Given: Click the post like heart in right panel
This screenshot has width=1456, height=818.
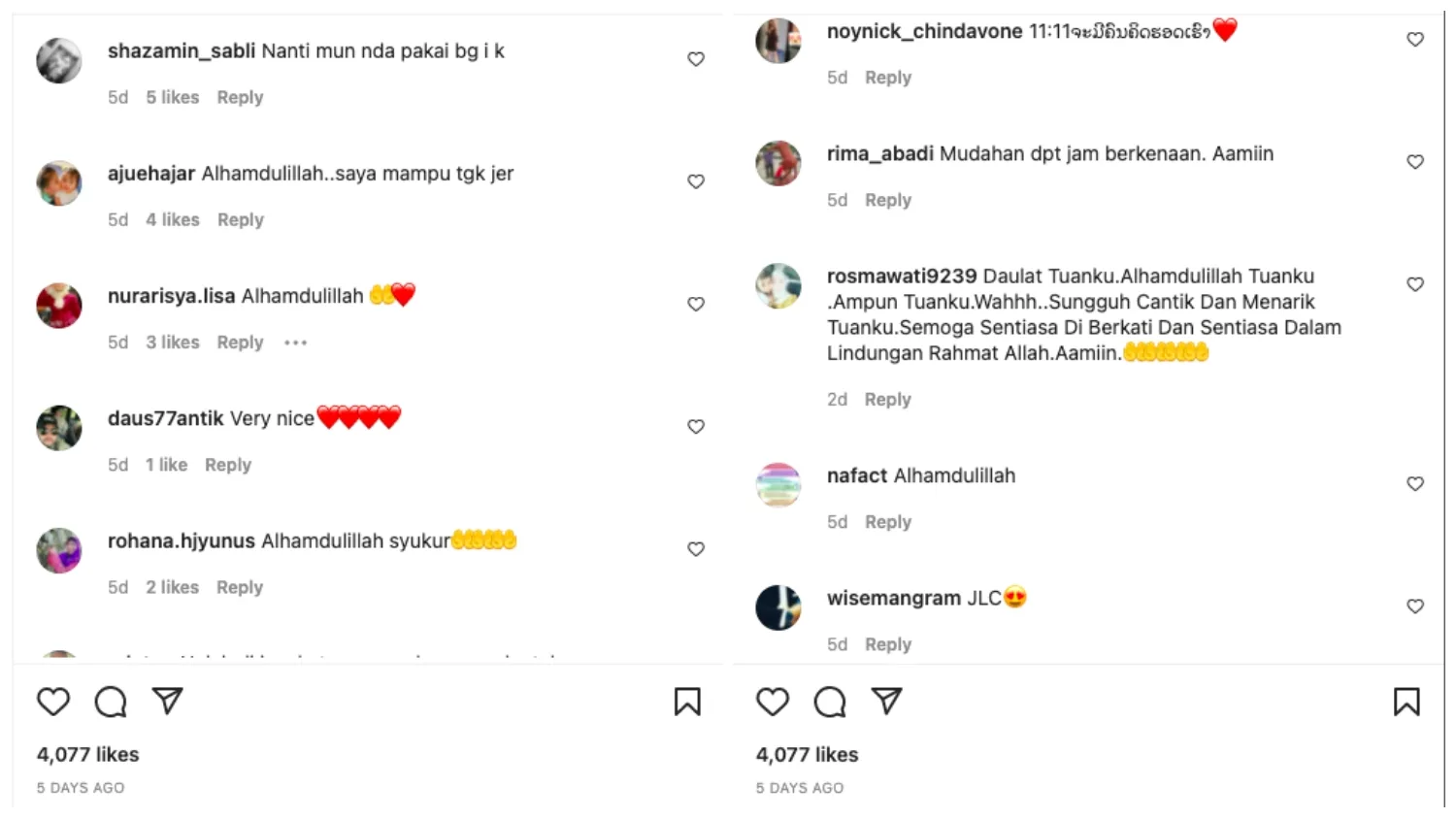Looking at the screenshot, I should pos(773,702).
